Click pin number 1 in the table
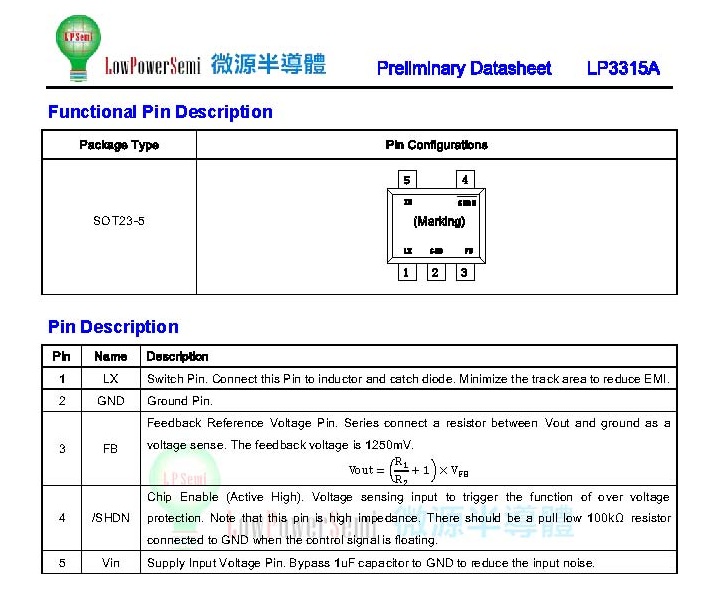 point(62,379)
